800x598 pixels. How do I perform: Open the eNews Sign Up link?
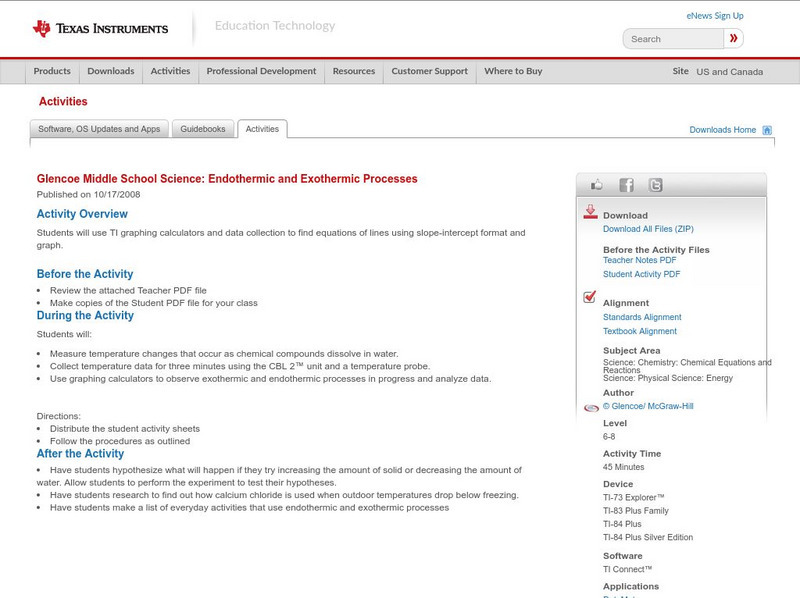pyautogui.click(x=715, y=16)
